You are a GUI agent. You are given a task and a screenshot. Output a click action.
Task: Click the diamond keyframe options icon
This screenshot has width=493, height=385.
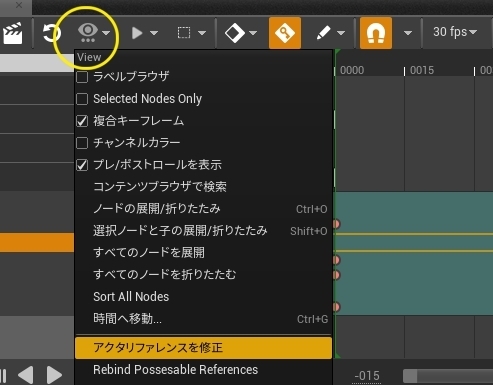click(235, 33)
